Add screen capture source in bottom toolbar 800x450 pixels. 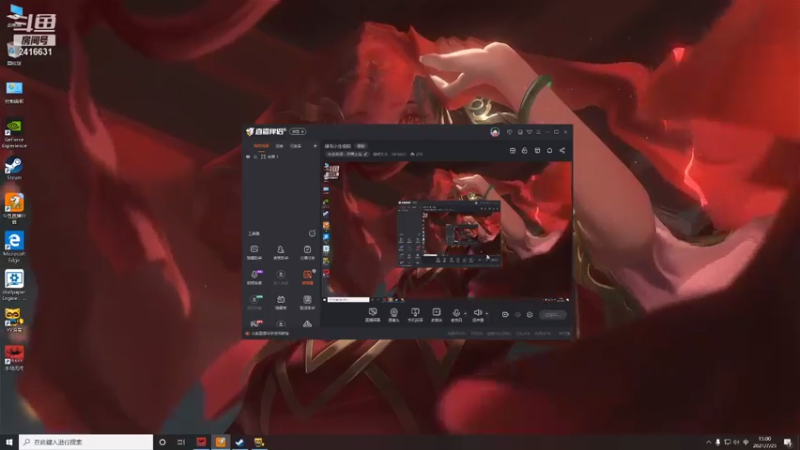pyautogui.click(x=372, y=315)
